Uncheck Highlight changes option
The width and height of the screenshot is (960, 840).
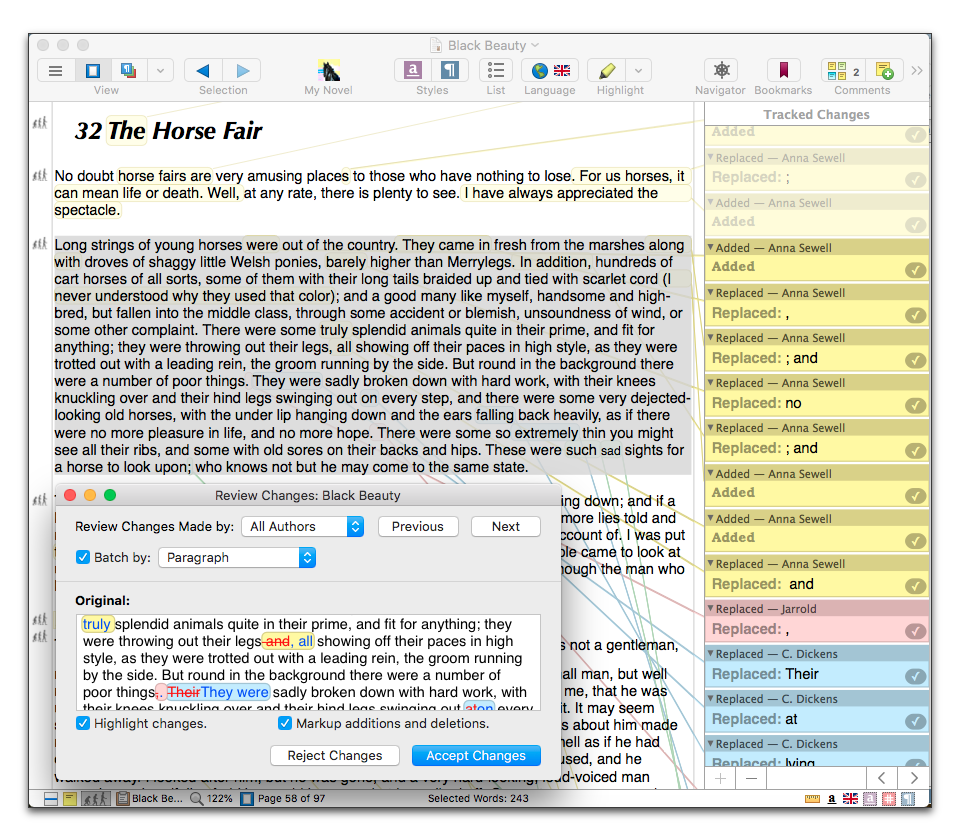click(83, 723)
